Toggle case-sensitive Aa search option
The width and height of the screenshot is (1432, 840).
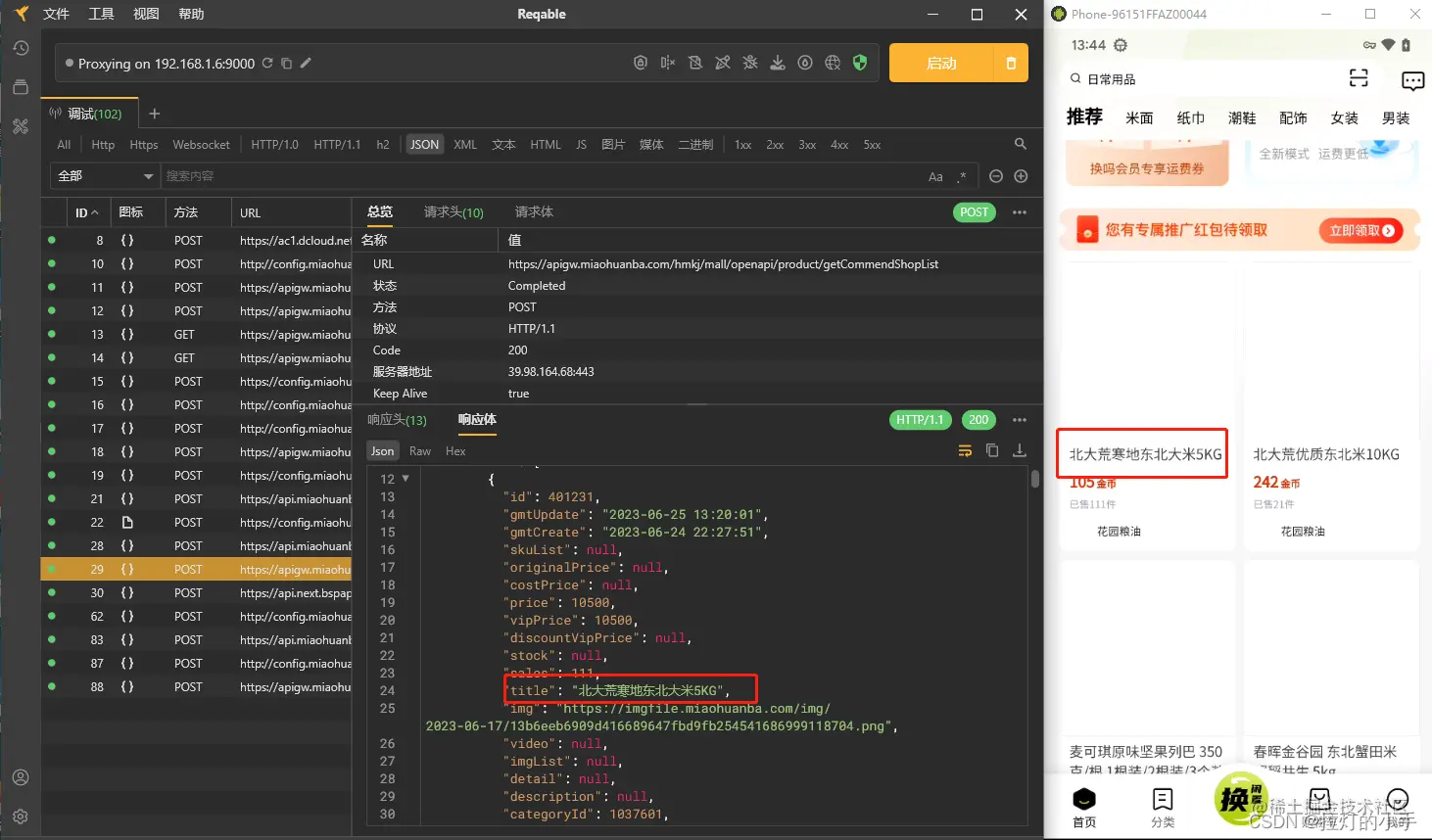[x=935, y=176]
